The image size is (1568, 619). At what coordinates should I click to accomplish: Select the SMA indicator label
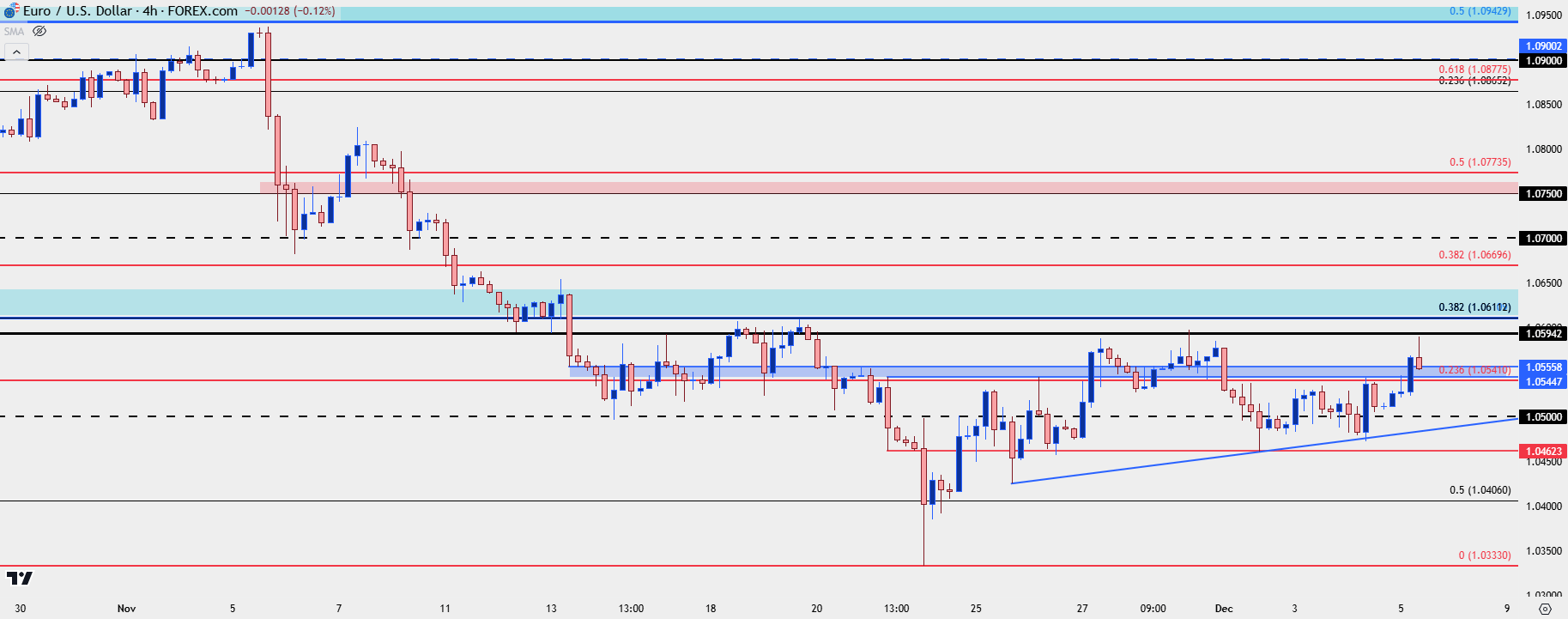[x=14, y=31]
